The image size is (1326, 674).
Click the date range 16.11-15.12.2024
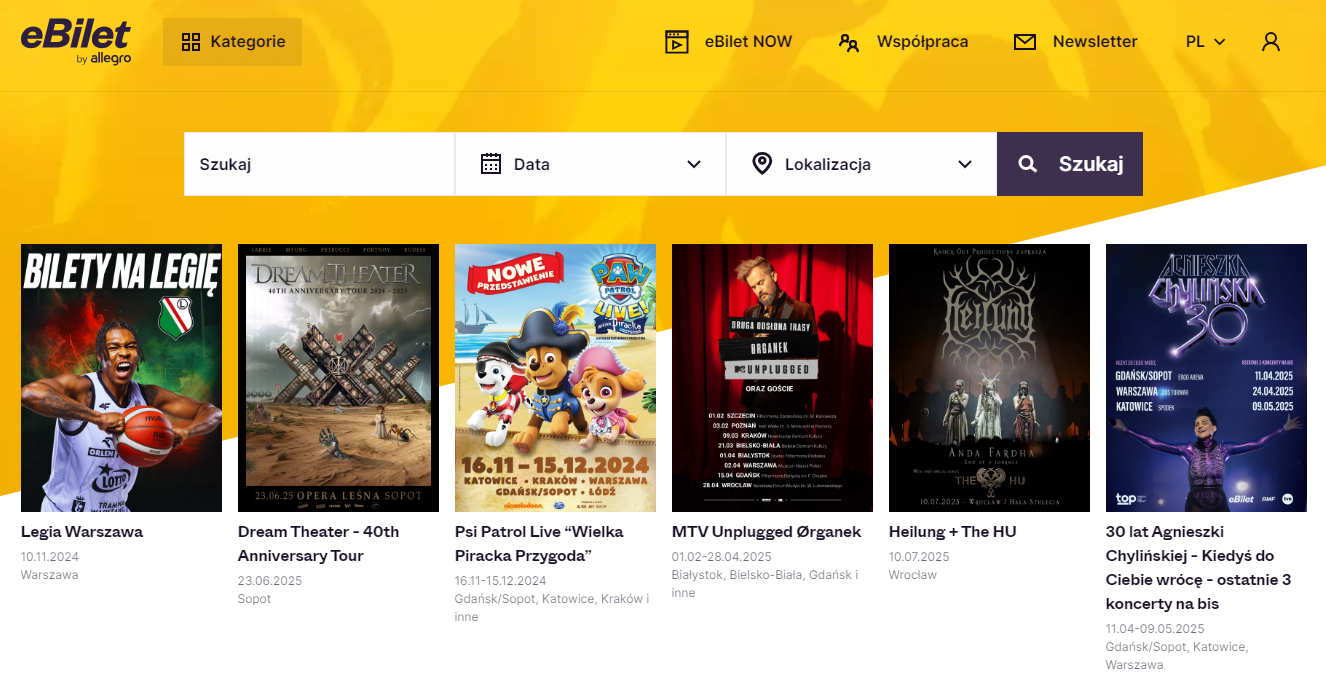(501, 581)
